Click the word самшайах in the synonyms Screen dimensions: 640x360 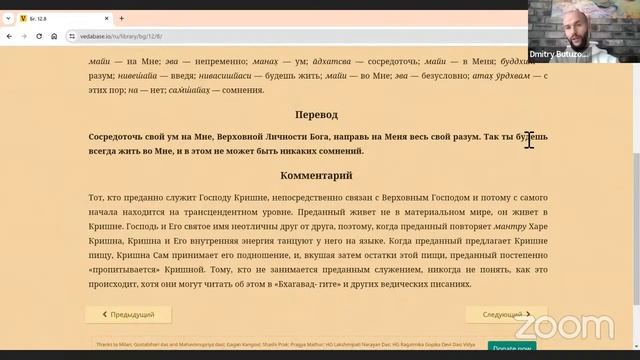click(x=189, y=90)
